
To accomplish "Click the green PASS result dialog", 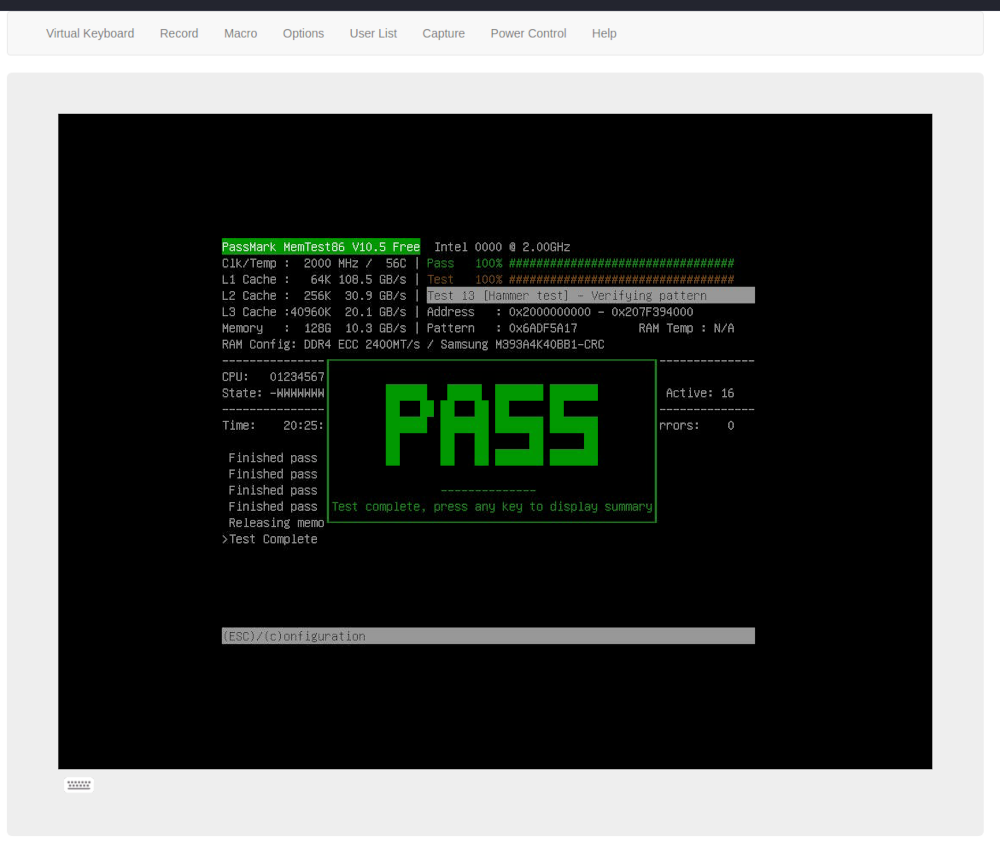I will click(491, 423).
